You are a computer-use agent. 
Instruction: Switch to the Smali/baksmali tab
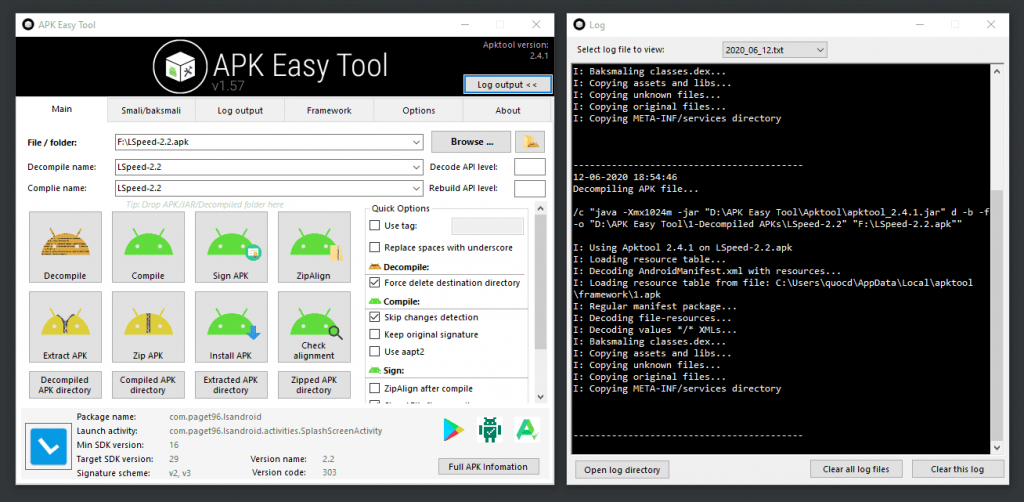pos(151,110)
